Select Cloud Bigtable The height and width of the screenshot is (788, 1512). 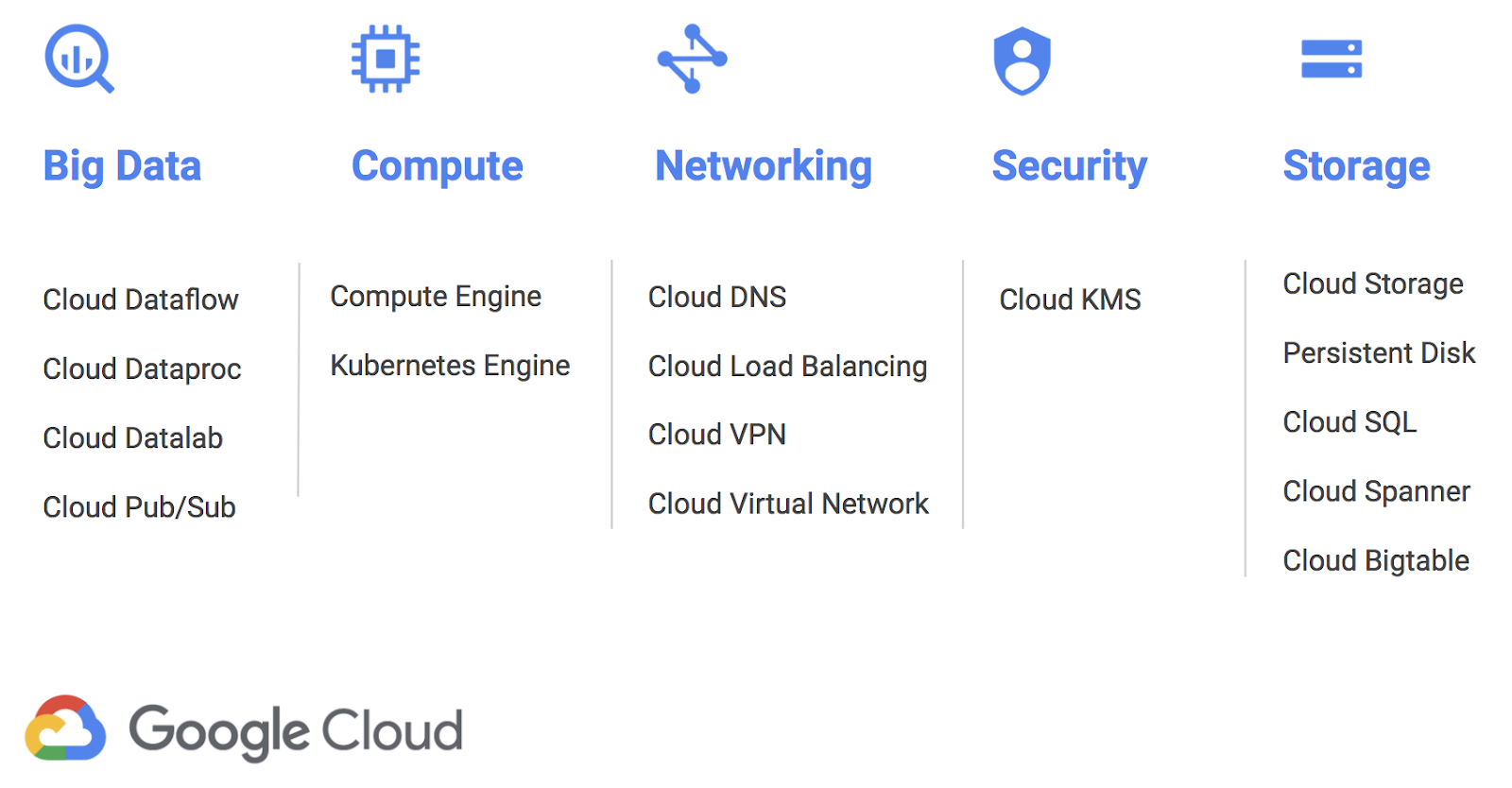[1376, 561]
